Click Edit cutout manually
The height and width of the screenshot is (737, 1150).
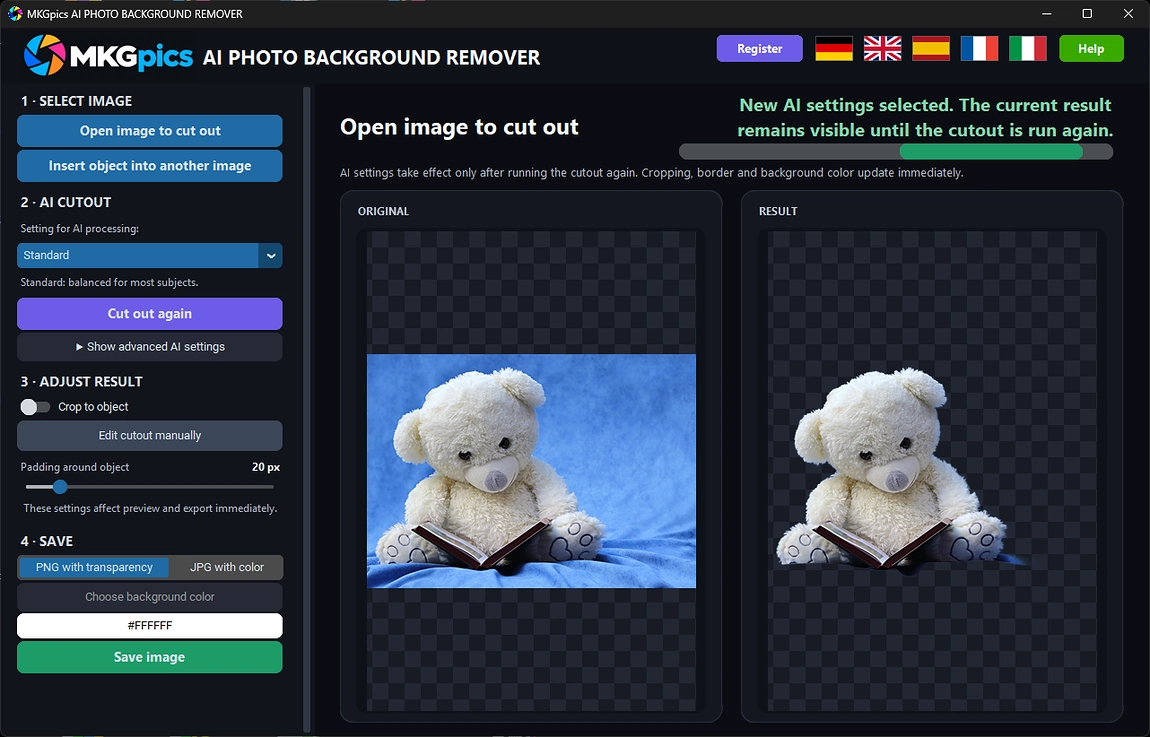(x=150, y=436)
